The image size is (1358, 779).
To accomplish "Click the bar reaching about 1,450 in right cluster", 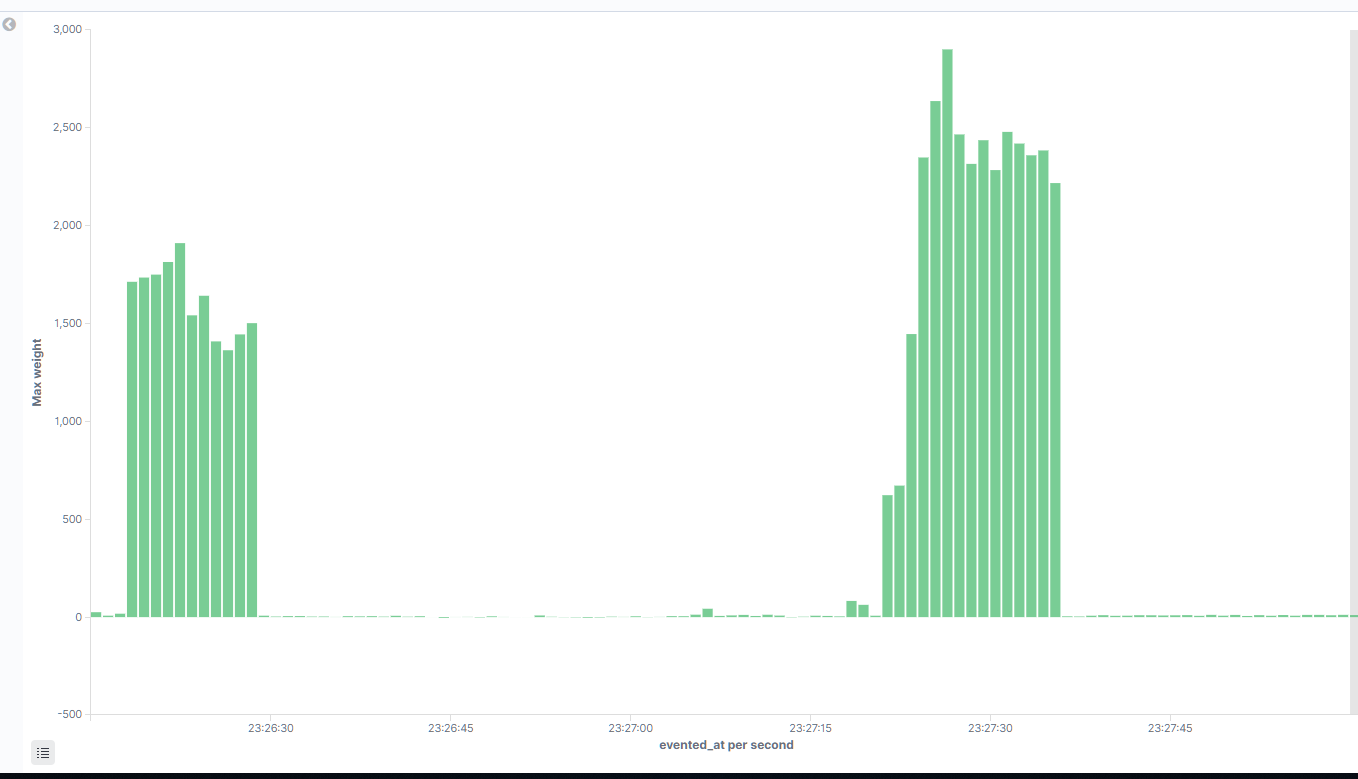I will 911,475.
